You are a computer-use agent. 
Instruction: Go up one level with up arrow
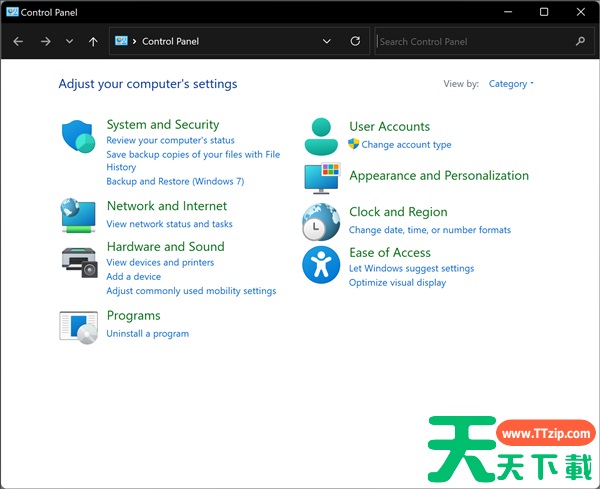93,41
